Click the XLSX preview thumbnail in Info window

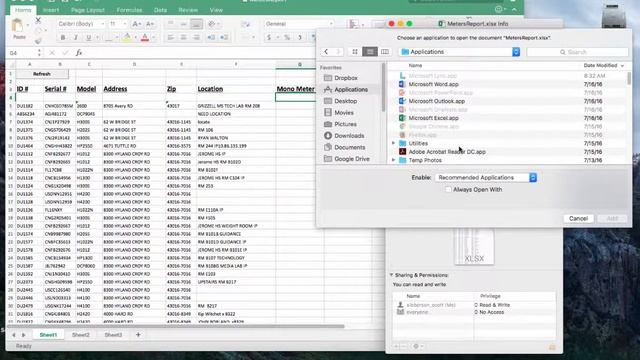(x=474, y=246)
